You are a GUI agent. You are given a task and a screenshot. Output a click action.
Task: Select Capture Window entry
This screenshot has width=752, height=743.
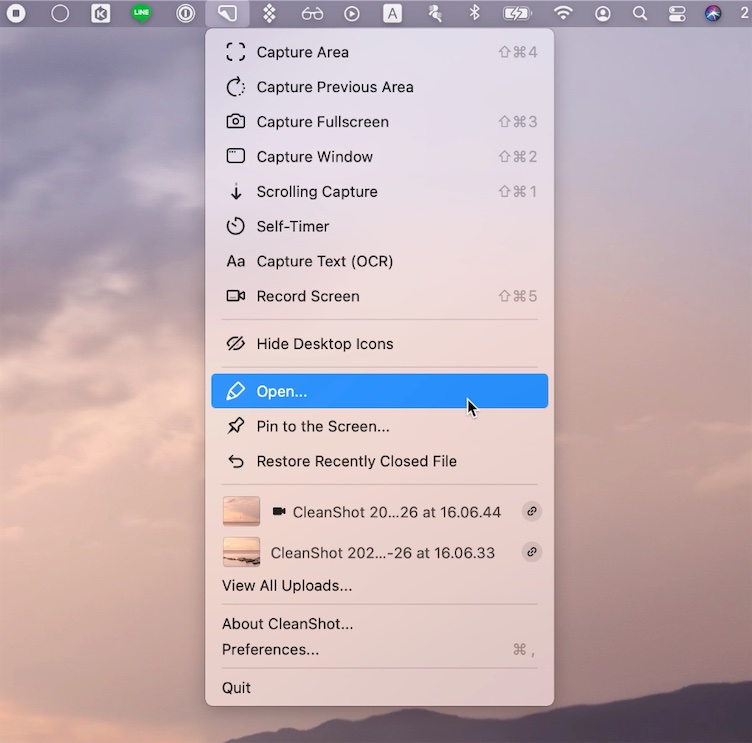pos(379,156)
